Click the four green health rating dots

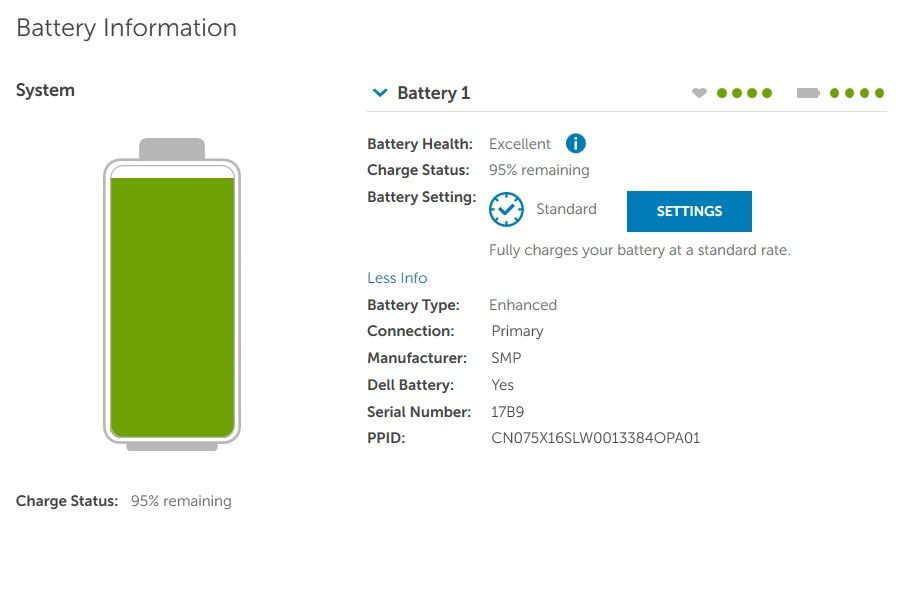click(744, 93)
